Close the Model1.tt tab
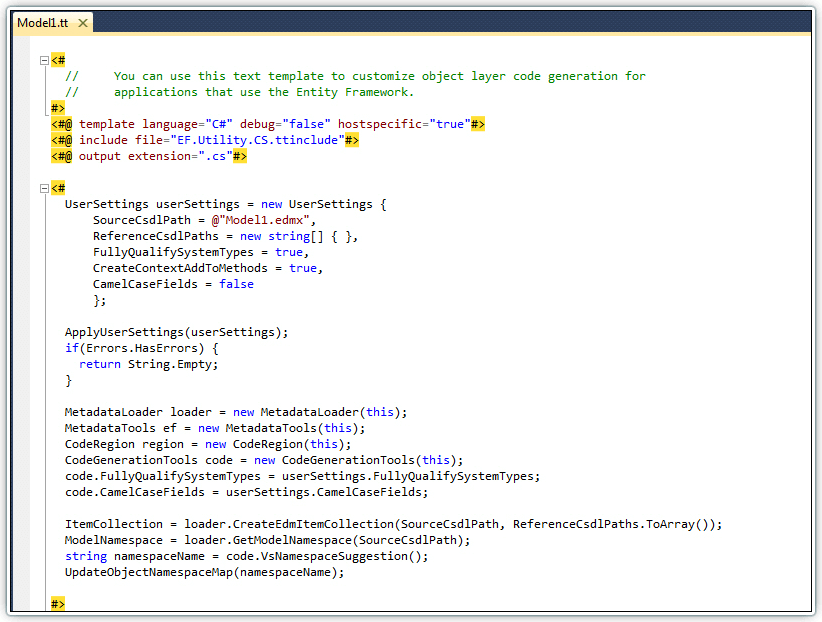The width and height of the screenshot is (822, 622). tap(82, 23)
